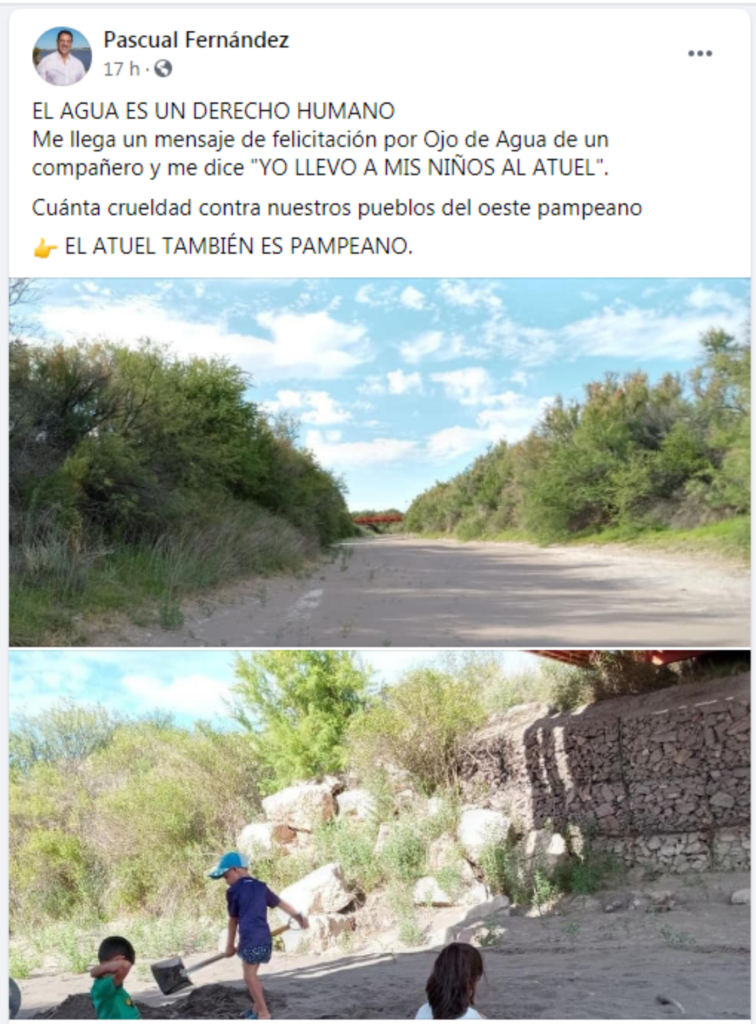This screenshot has height=1024, width=756.
Task: Open the photo of children digging
Action: pyautogui.click(x=379, y=835)
